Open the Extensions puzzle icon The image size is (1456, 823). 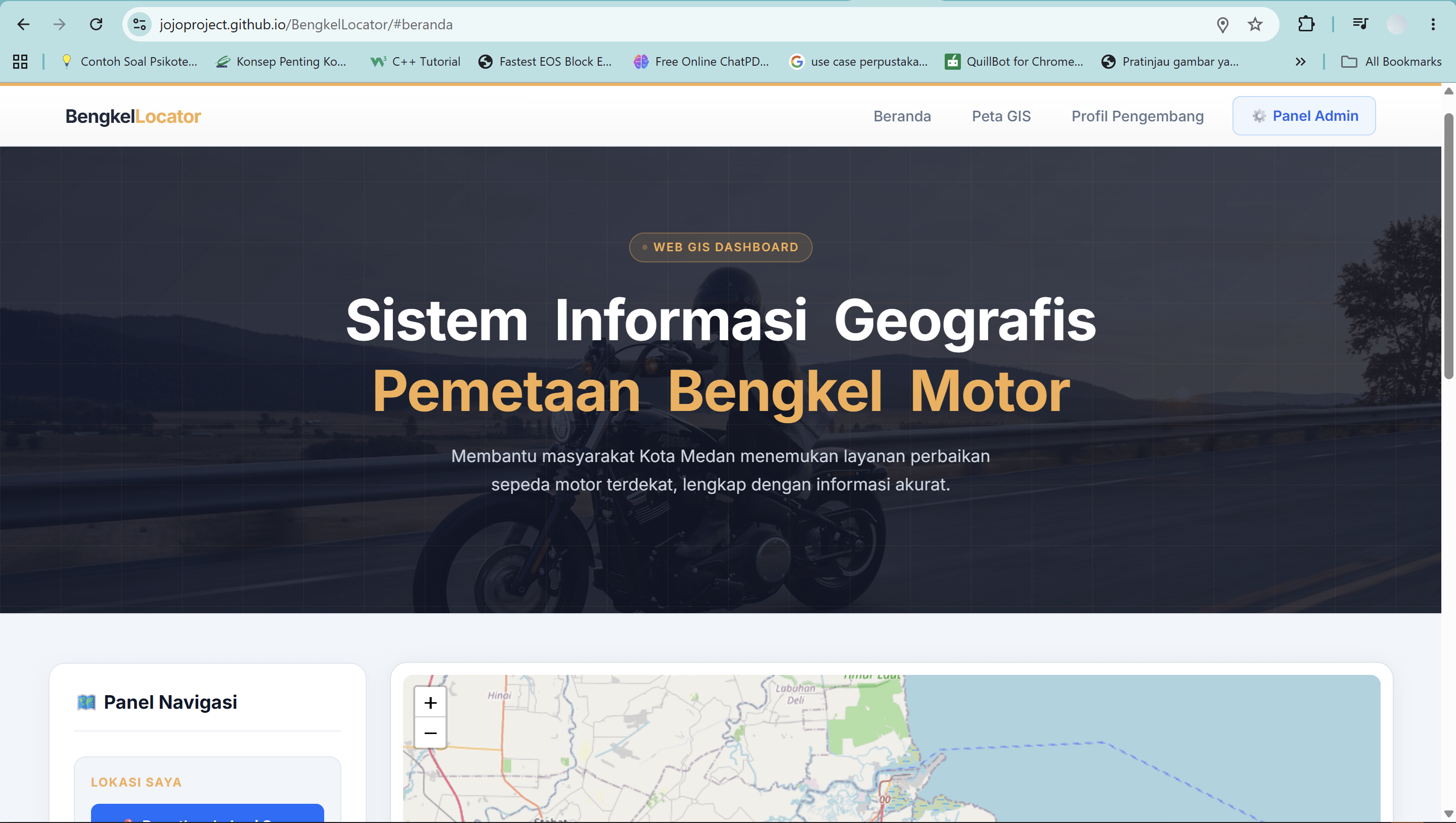1306,24
